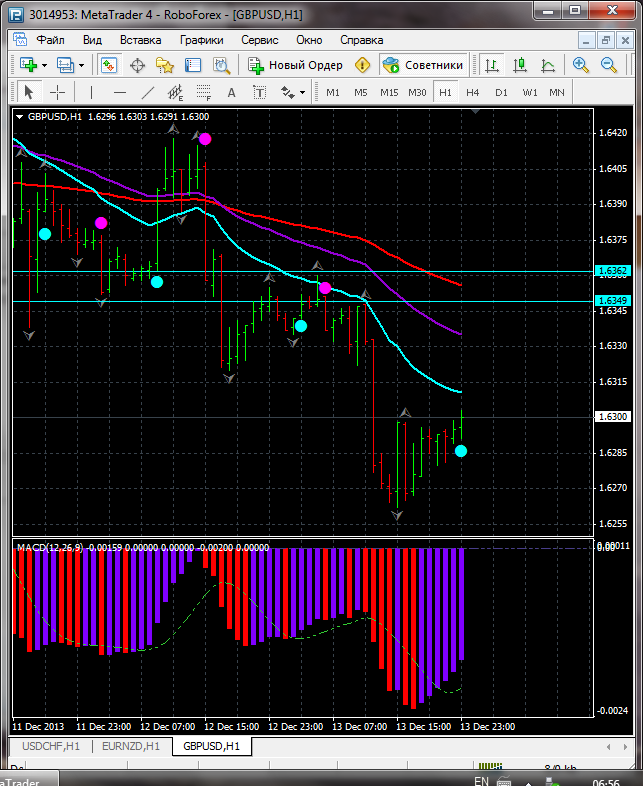
Task: Open the Сервис menu
Action: tap(260, 40)
